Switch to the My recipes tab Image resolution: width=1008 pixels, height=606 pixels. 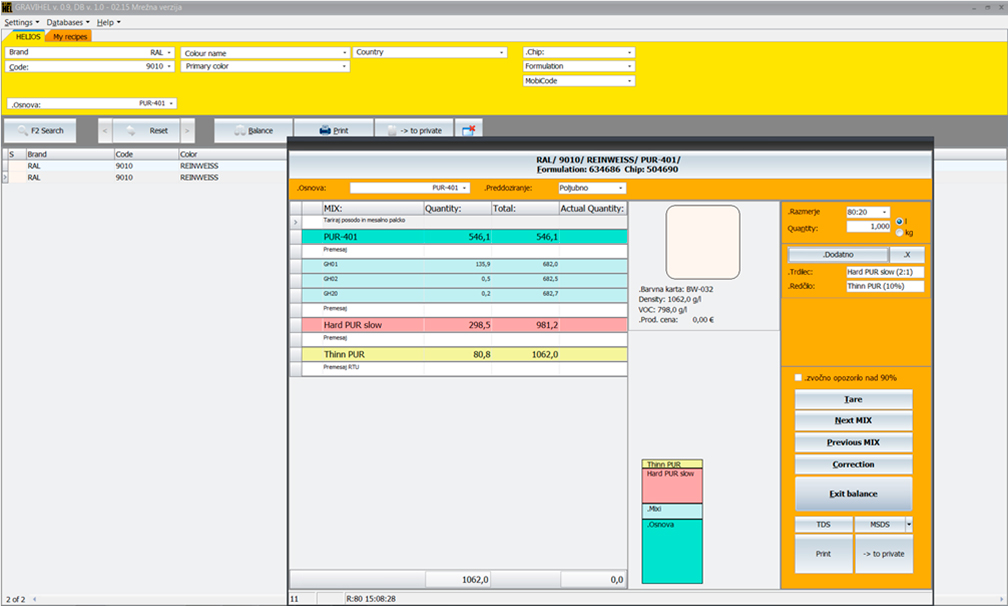click(69, 37)
